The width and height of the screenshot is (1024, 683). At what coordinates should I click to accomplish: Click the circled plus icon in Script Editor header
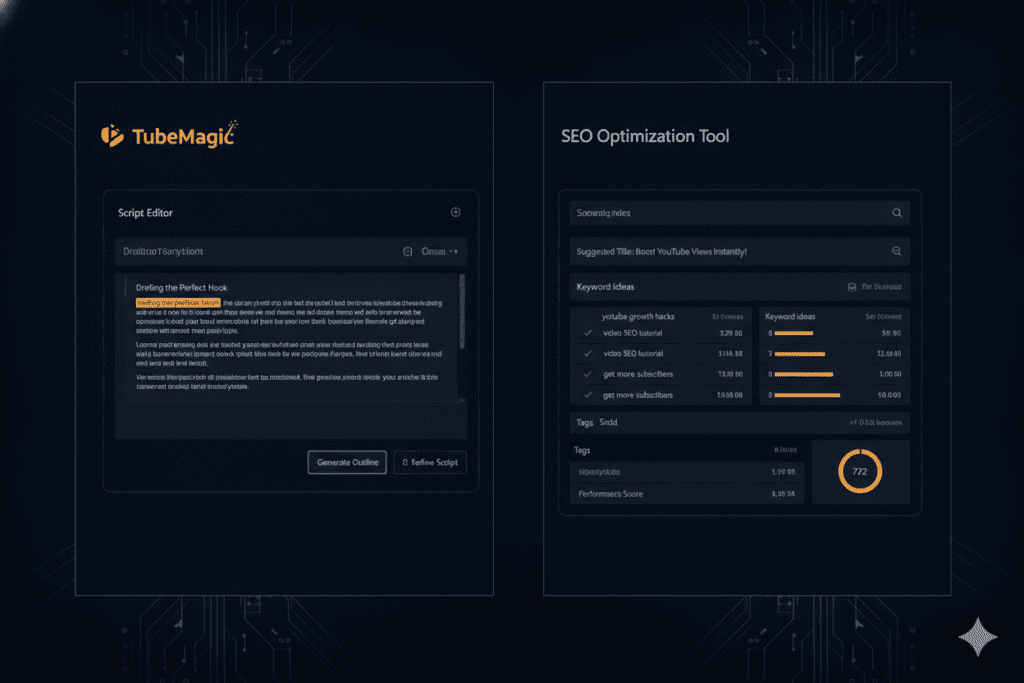point(456,212)
